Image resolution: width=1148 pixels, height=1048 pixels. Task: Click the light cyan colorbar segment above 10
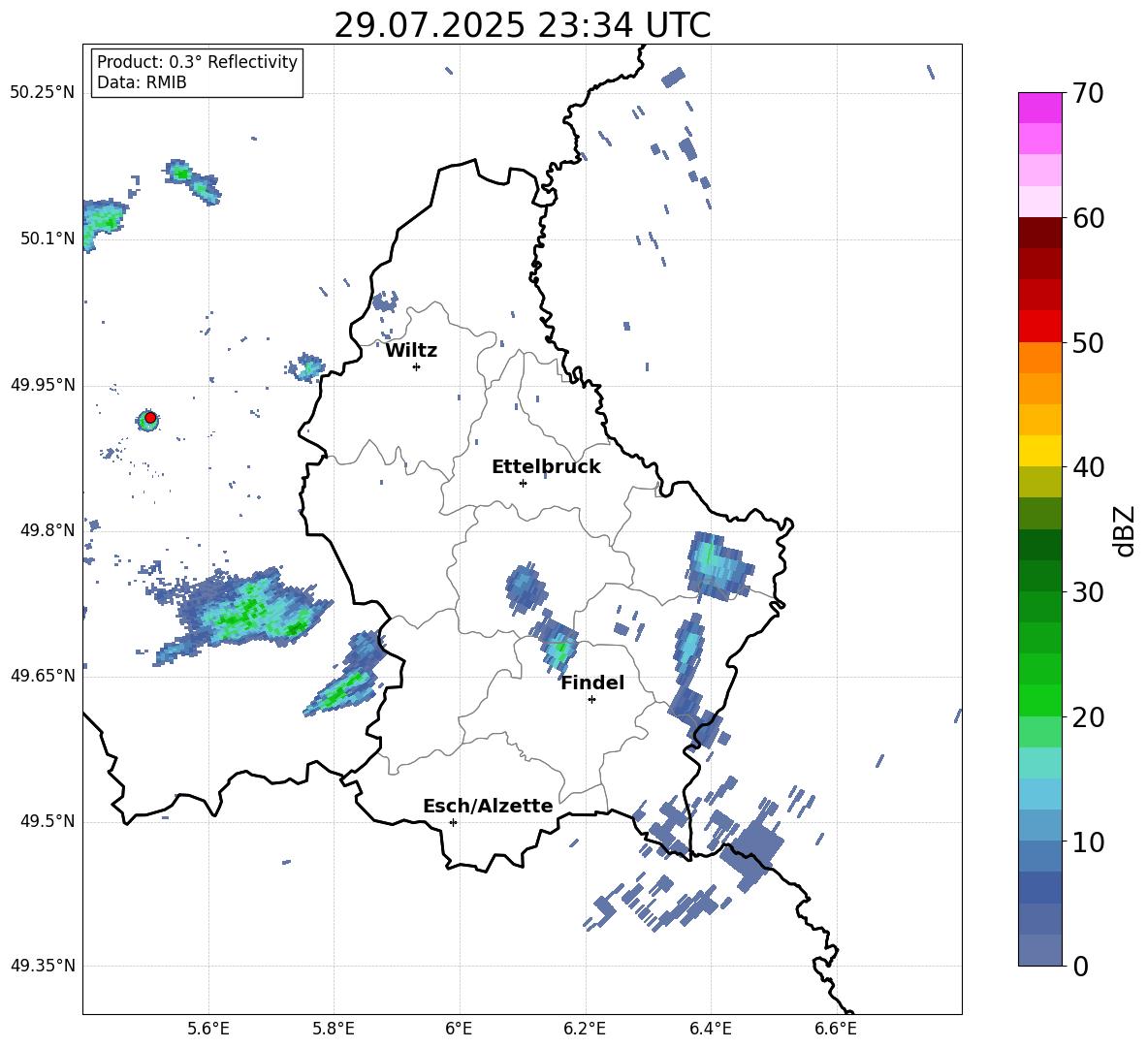click(1039, 794)
